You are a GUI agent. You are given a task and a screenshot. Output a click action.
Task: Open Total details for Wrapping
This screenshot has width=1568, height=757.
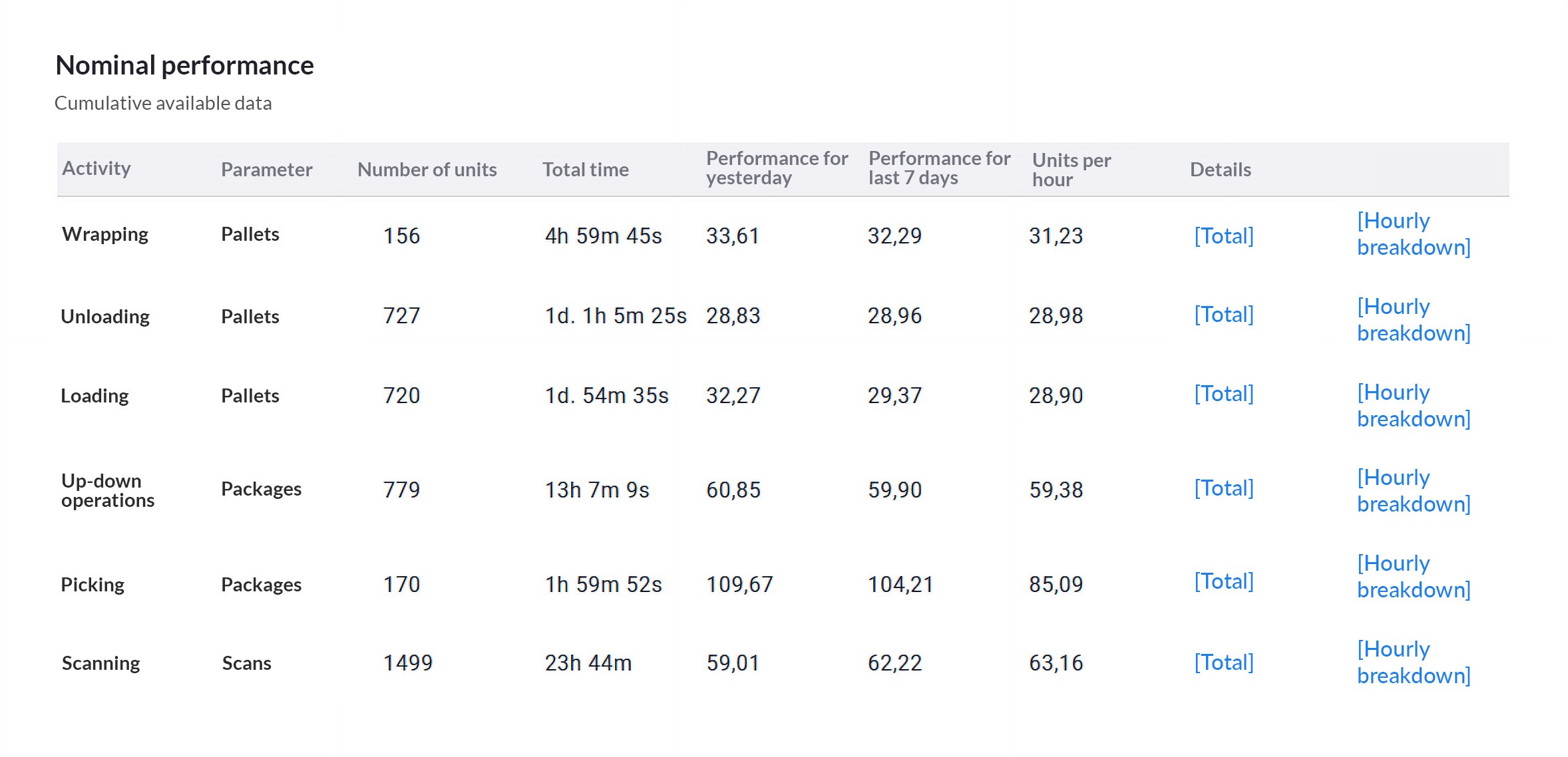1223,235
